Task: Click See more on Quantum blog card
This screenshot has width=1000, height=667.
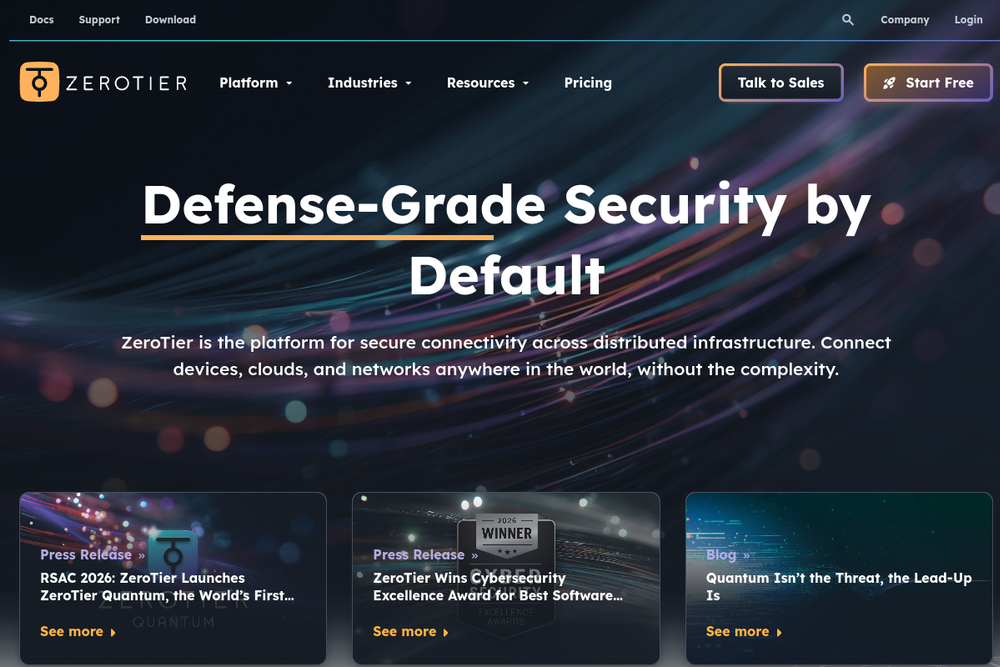Action: pos(737,631)
